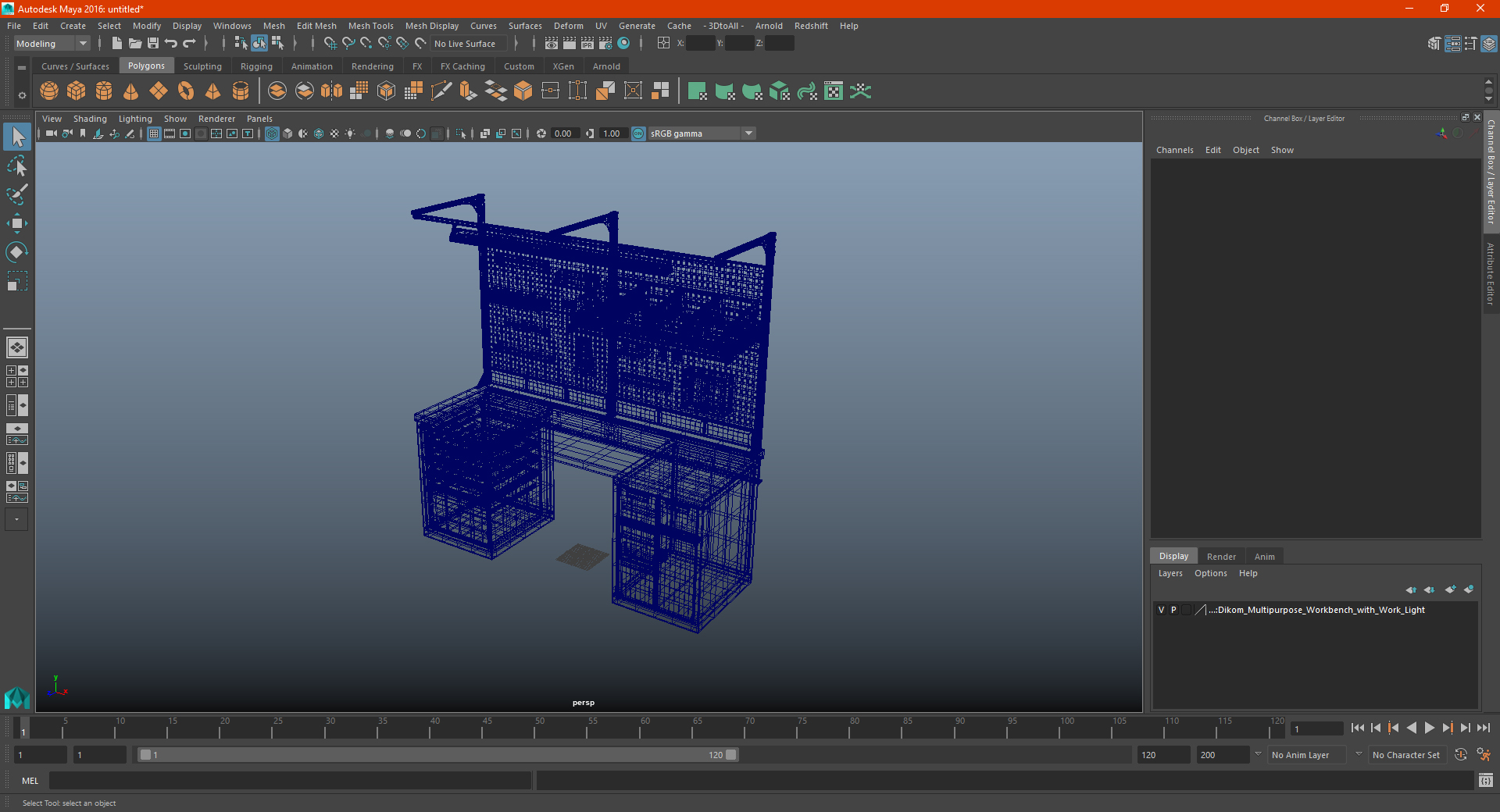This screenshot has height=812, width=1500.
Task: Activate the Move tool
Action: [17, 224]
